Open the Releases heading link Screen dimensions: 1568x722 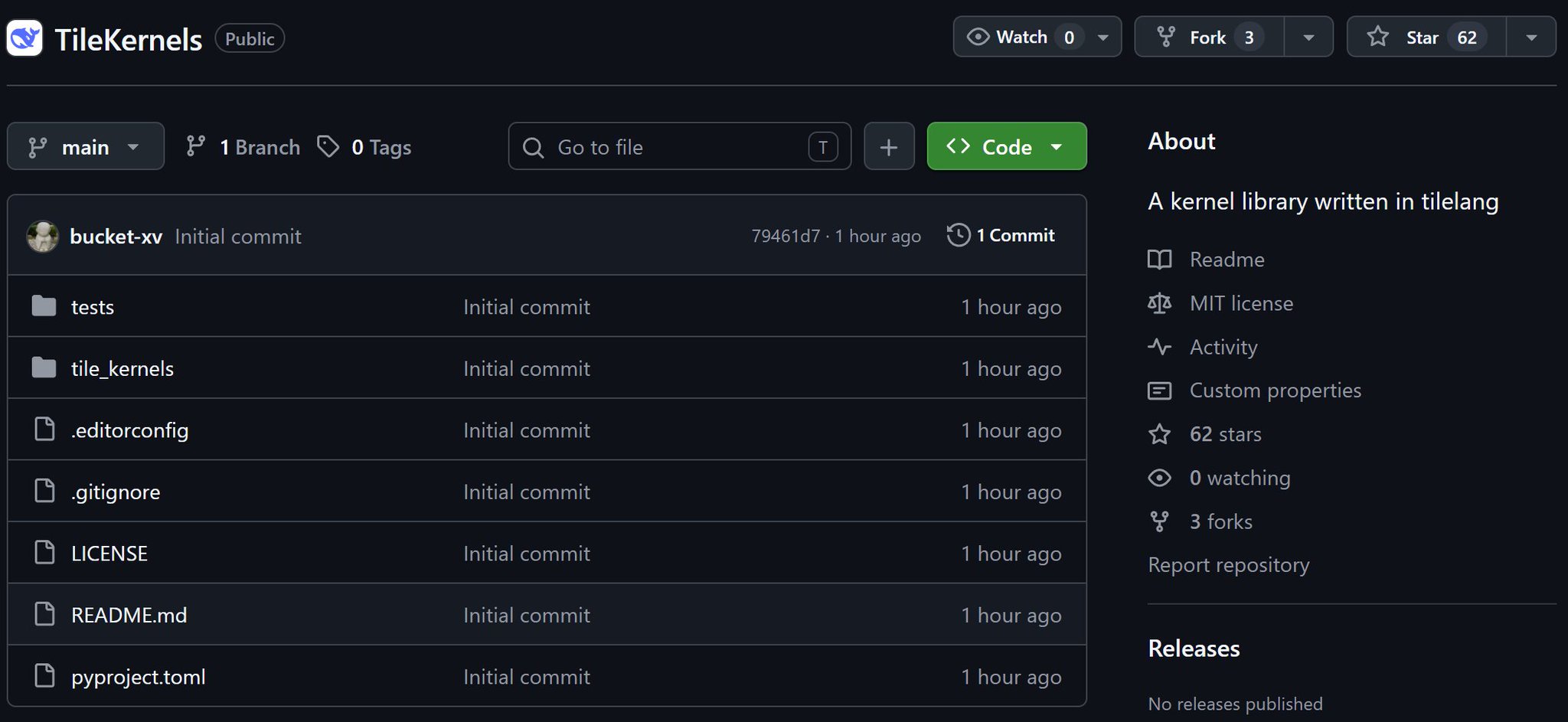[1194, 648]
